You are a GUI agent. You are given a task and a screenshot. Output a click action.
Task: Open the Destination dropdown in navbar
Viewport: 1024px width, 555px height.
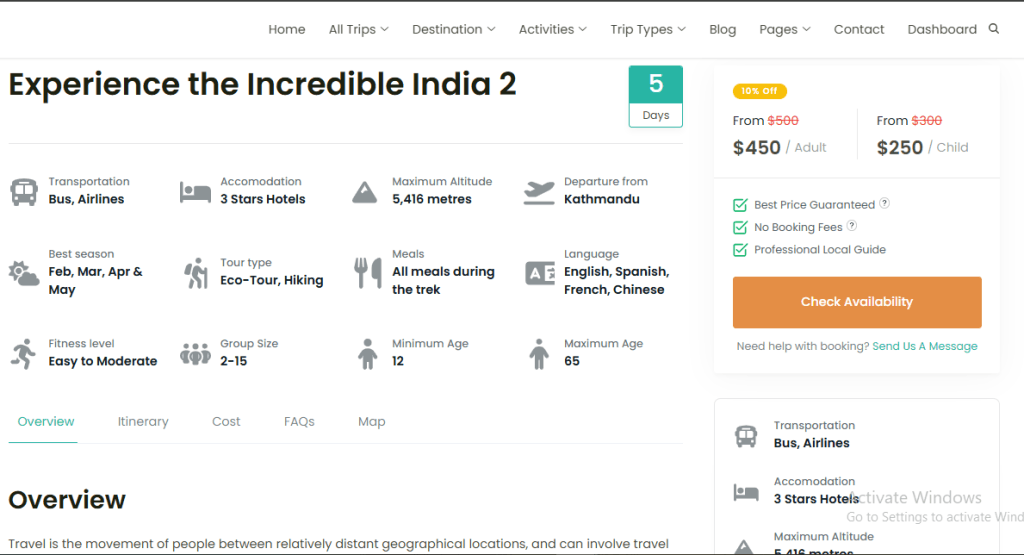pyautogui.click(x=453, y=30)
